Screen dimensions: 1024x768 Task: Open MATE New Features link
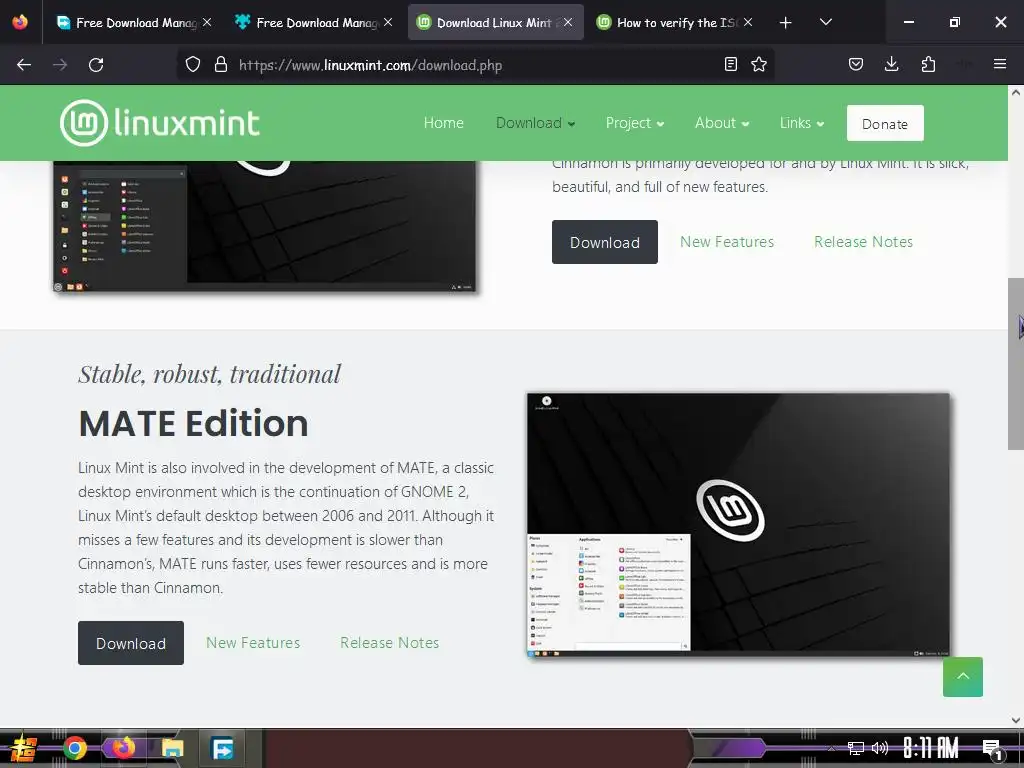click(x=253, y=643)
